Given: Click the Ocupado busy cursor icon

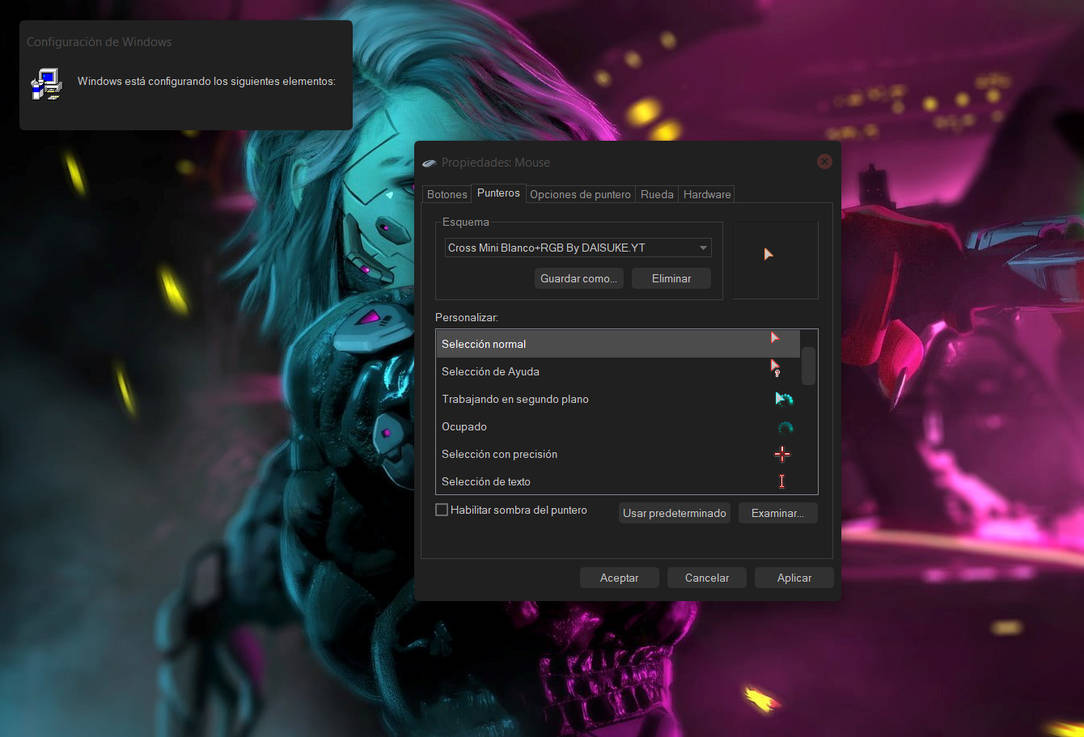Looking at the screenshot, I should (785, 426).
